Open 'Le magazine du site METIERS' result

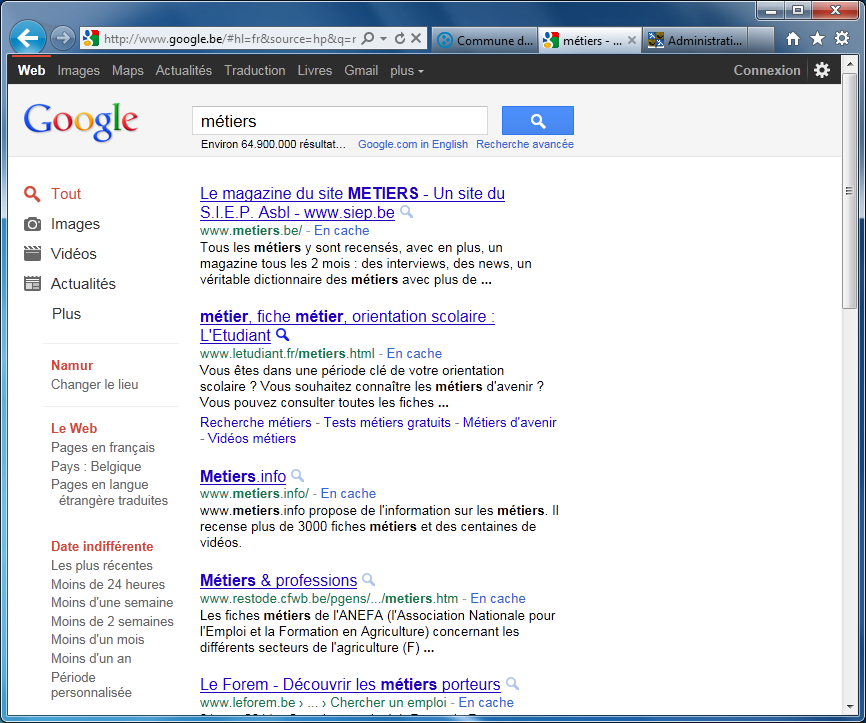point(352,203)
